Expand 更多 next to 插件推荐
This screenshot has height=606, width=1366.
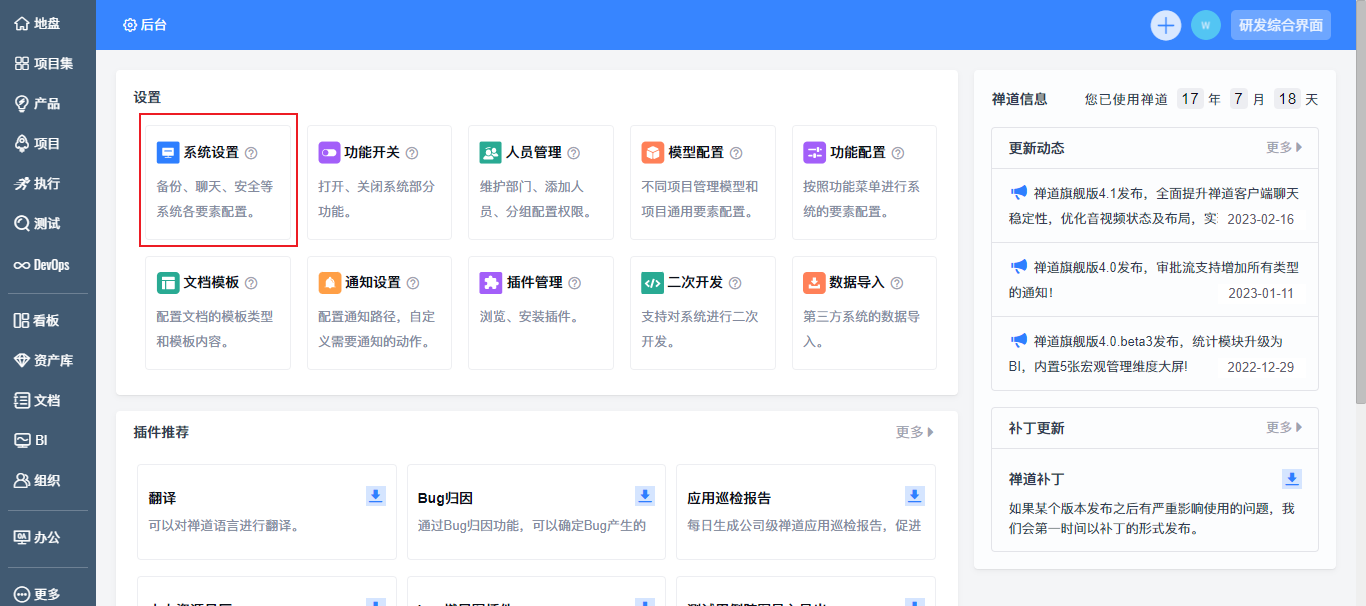914,432
